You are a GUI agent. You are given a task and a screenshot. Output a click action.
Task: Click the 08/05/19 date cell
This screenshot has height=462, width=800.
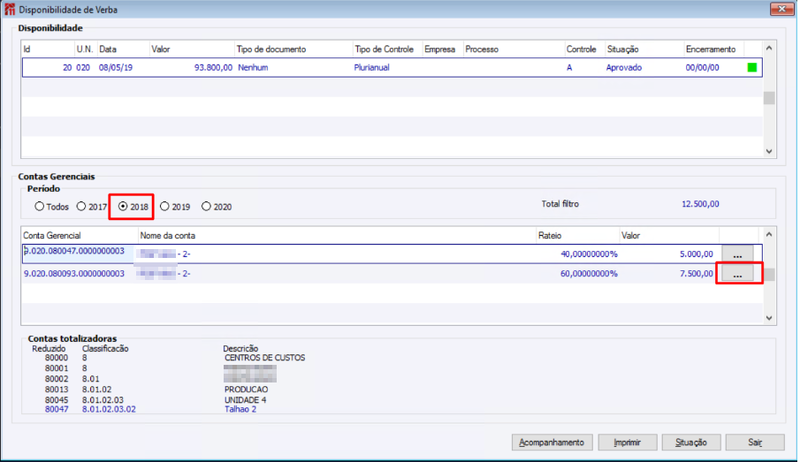(x=116, y=67)
